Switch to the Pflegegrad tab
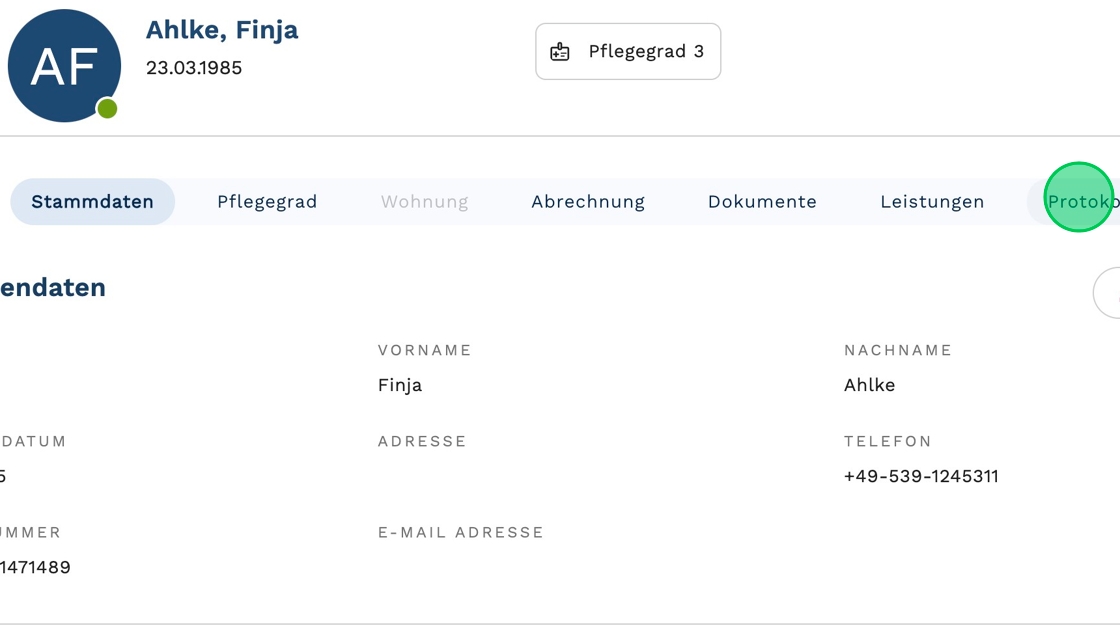 tap(267, 202)
